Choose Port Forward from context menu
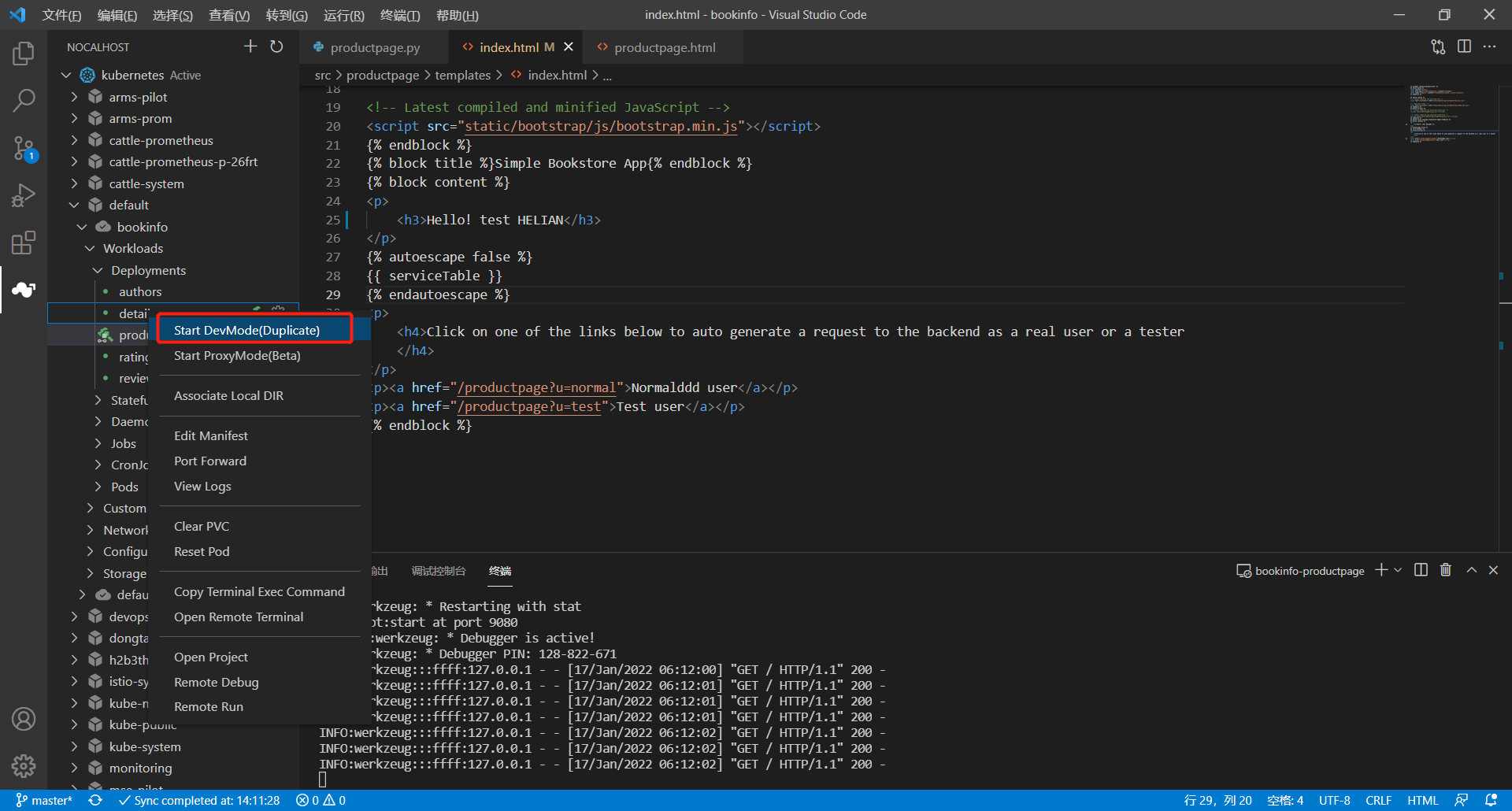Viewport: 1512px width, 811px height. point(260,461)
